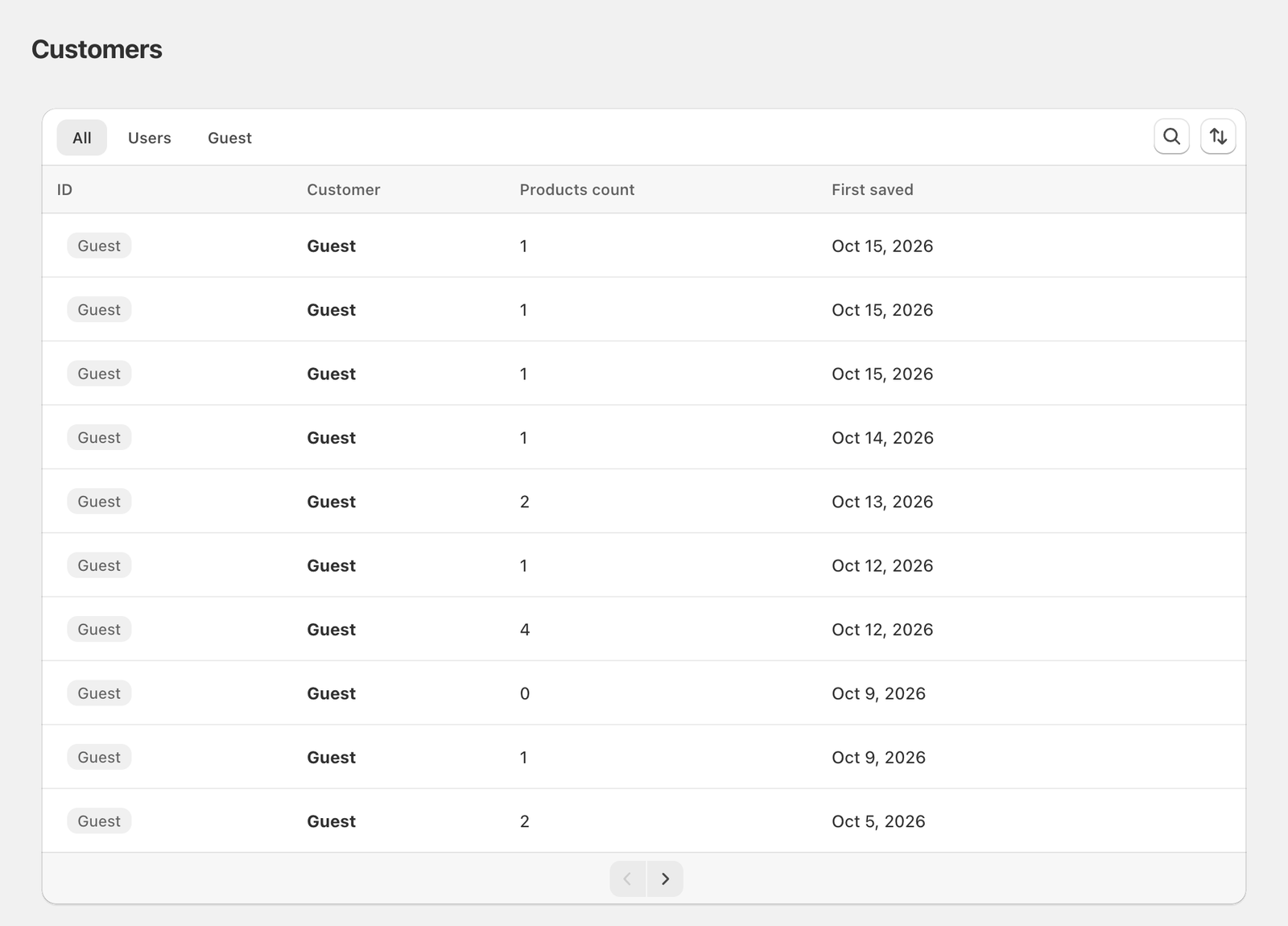The width and height of the screenshot is (1288, 926).
Task: Click the bold Guest name with 4 products
Action: point(332,630)
